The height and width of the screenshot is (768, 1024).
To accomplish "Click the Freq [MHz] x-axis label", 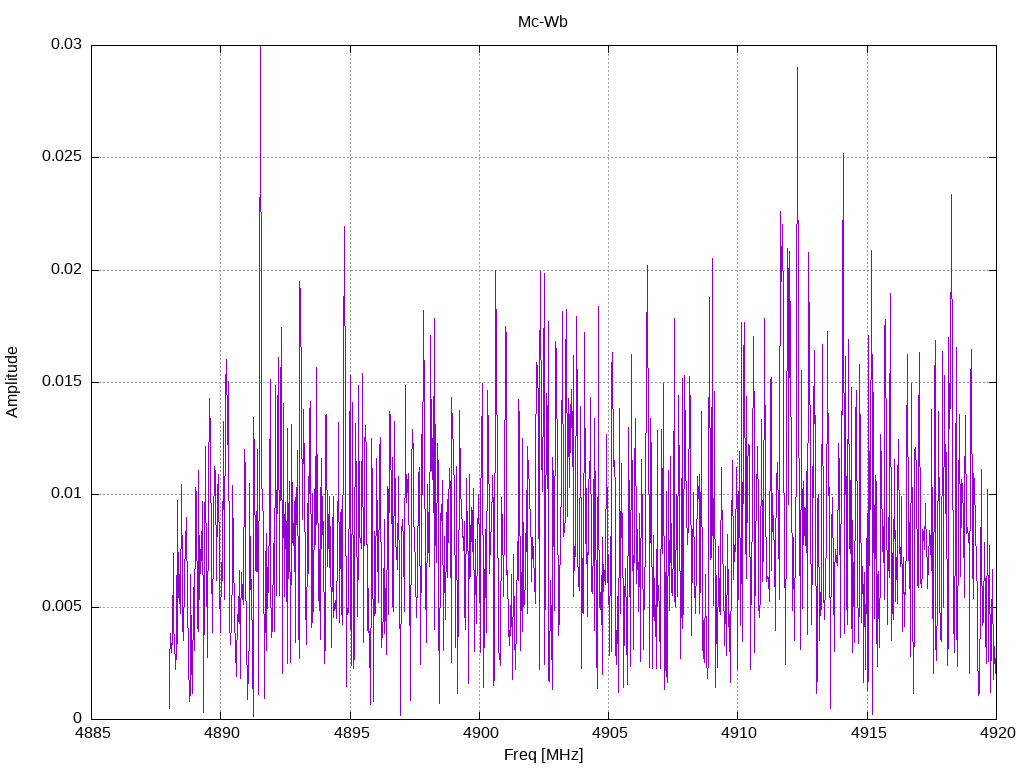I will click(543, 754).
